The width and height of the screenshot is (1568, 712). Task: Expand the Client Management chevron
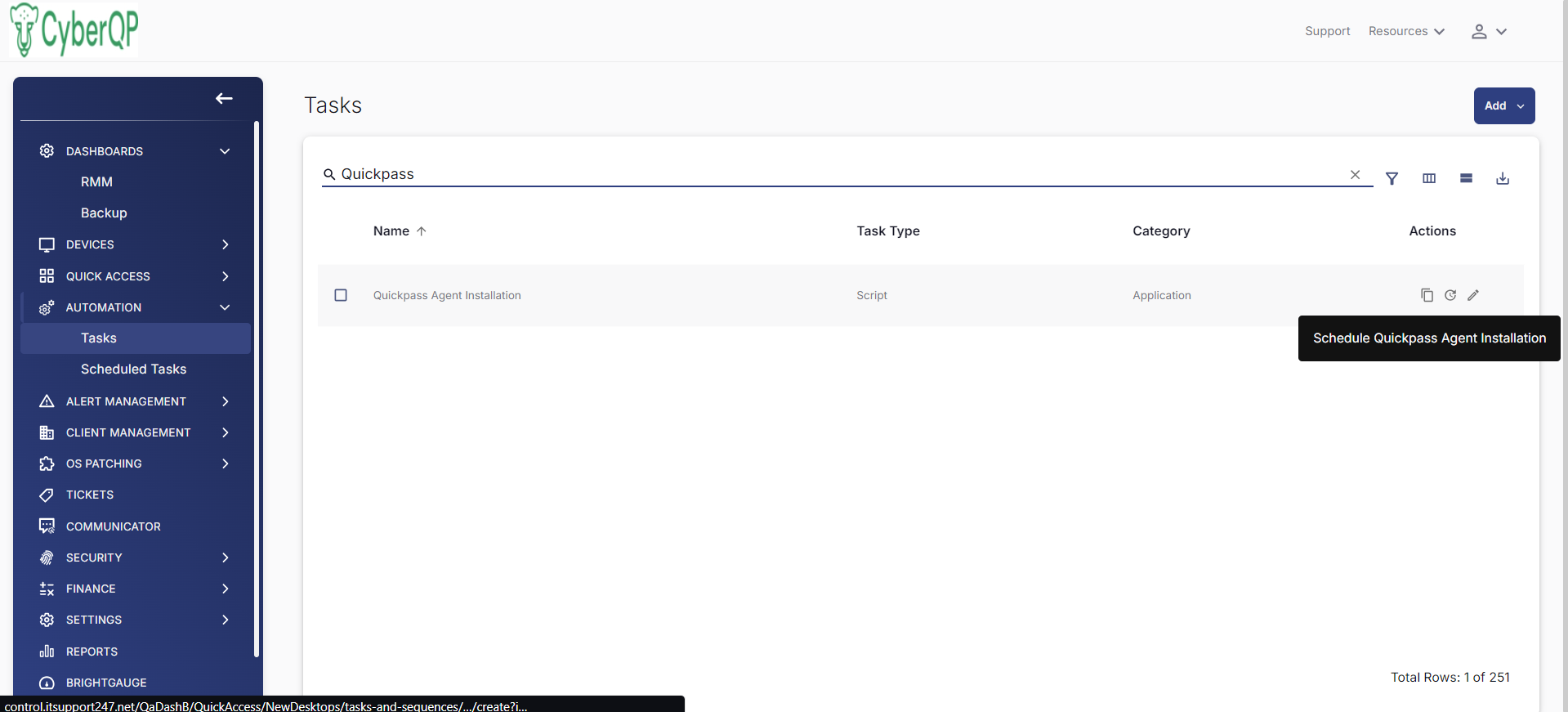[x=225, y=432]
